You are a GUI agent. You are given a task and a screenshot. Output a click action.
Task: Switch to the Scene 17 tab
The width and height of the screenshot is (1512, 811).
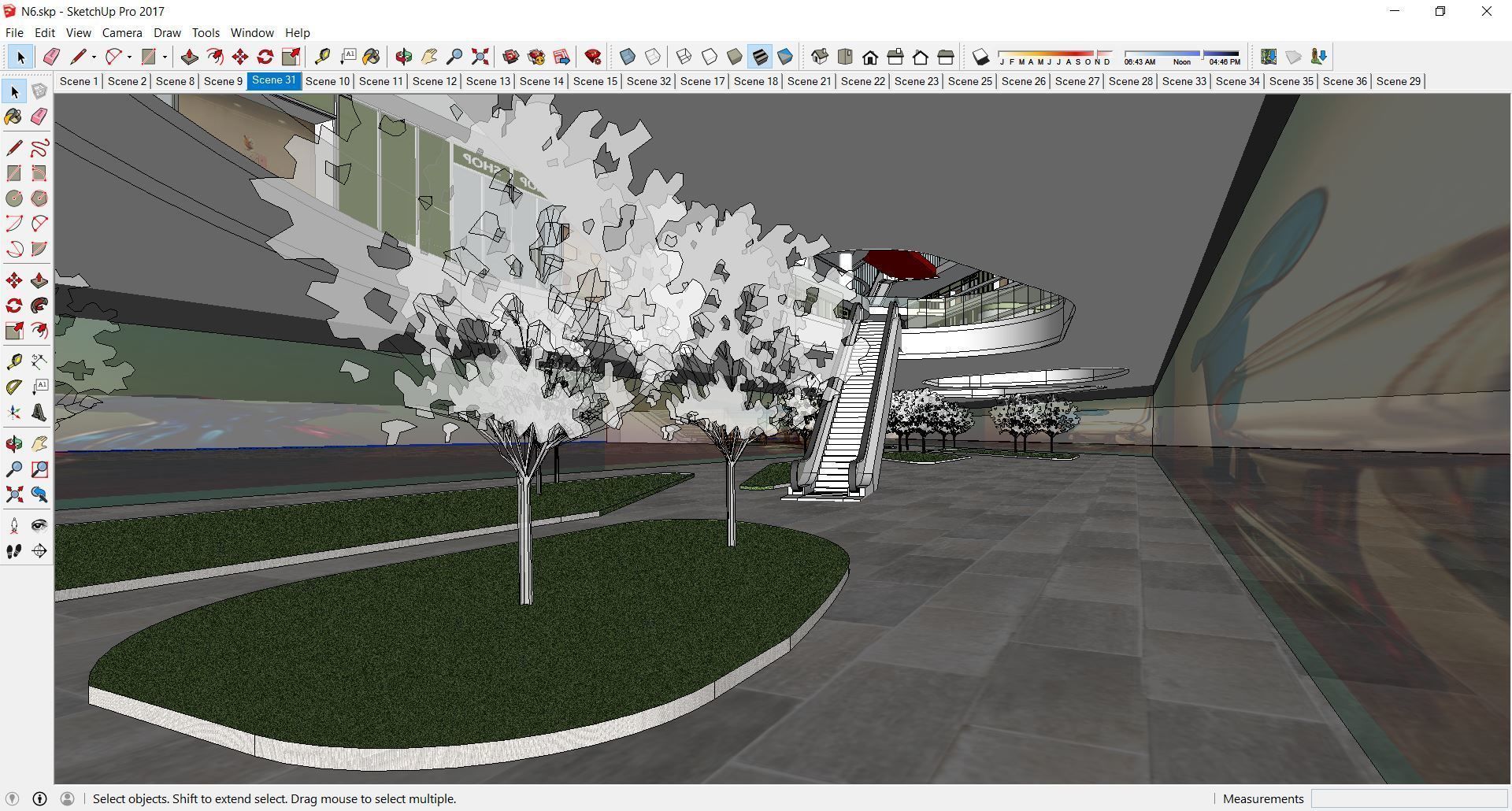[x=702, y=81]
